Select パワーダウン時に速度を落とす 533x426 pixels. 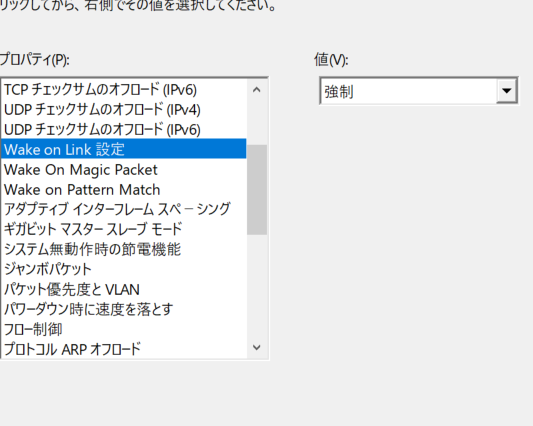(124, 309)
